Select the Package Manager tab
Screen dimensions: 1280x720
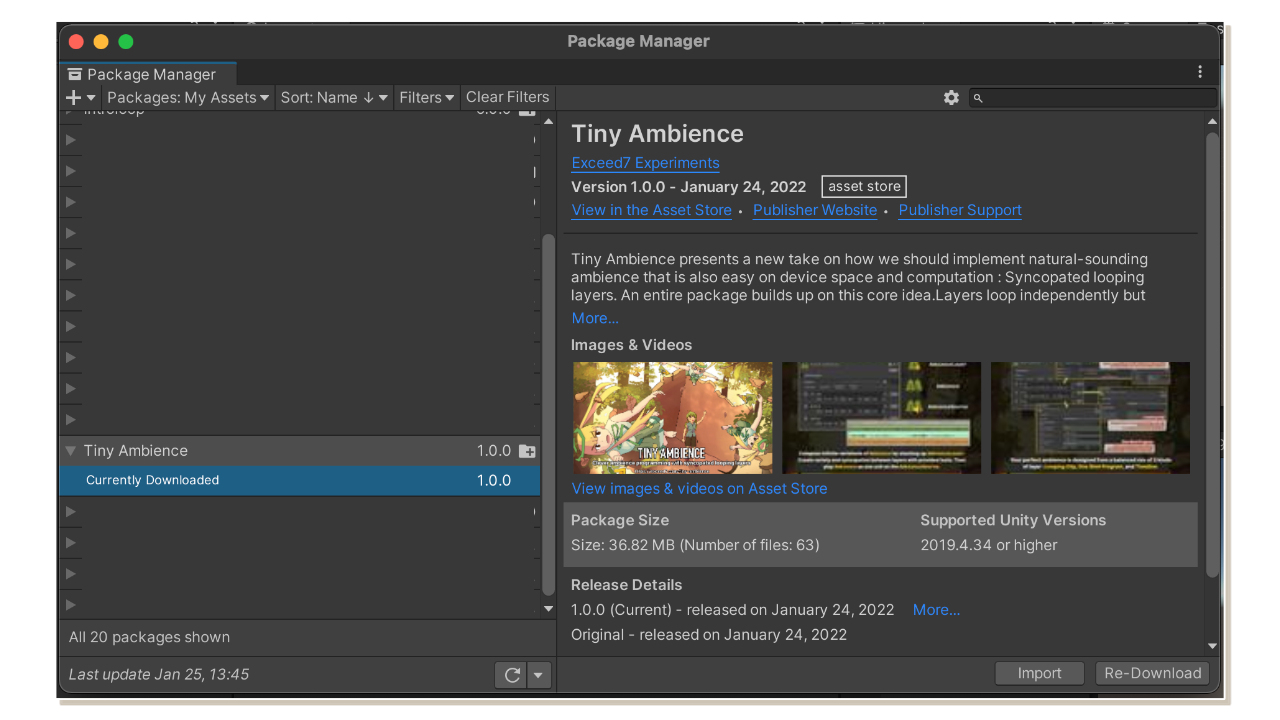tap(148, 74)
